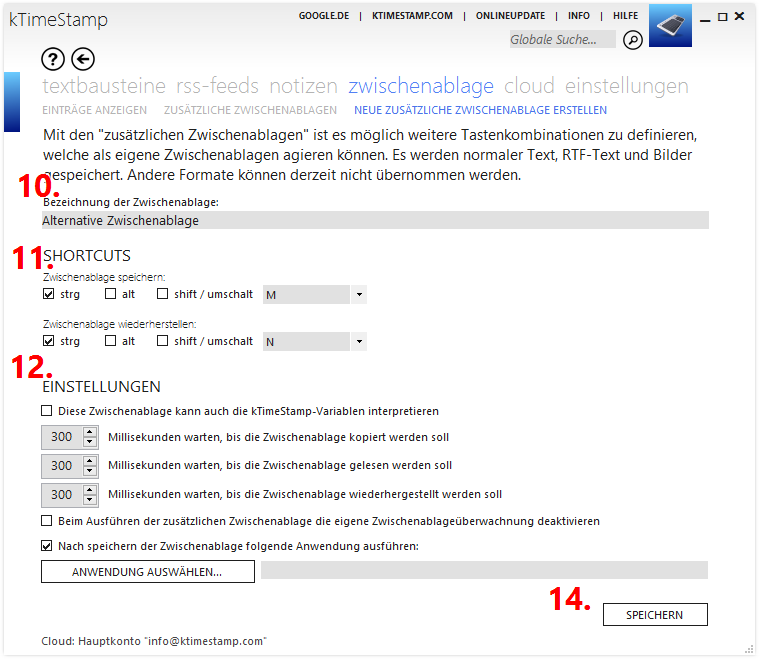Image resolution: width=760 pixels, height=659 pixels.
Task: Toggle strg for Zwischenablage wiederherstellen
Action: pyautogui.click(x=48, y=341)
